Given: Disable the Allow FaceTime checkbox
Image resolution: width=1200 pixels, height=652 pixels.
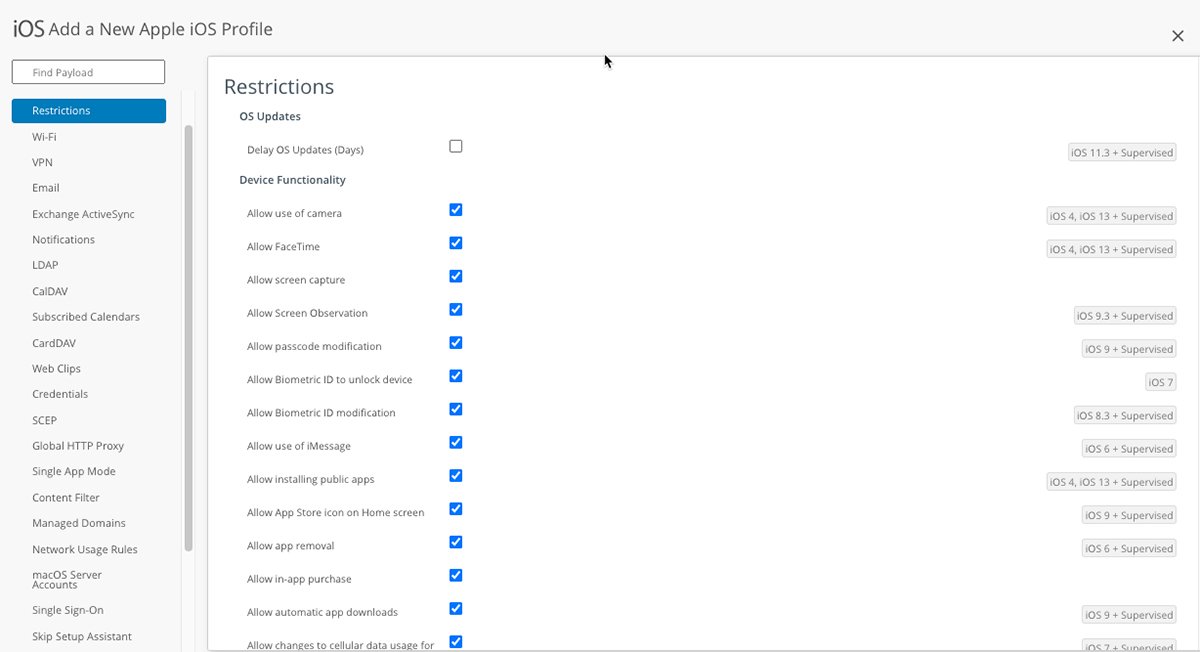Looking at the screenshot, I should [456, 243].
